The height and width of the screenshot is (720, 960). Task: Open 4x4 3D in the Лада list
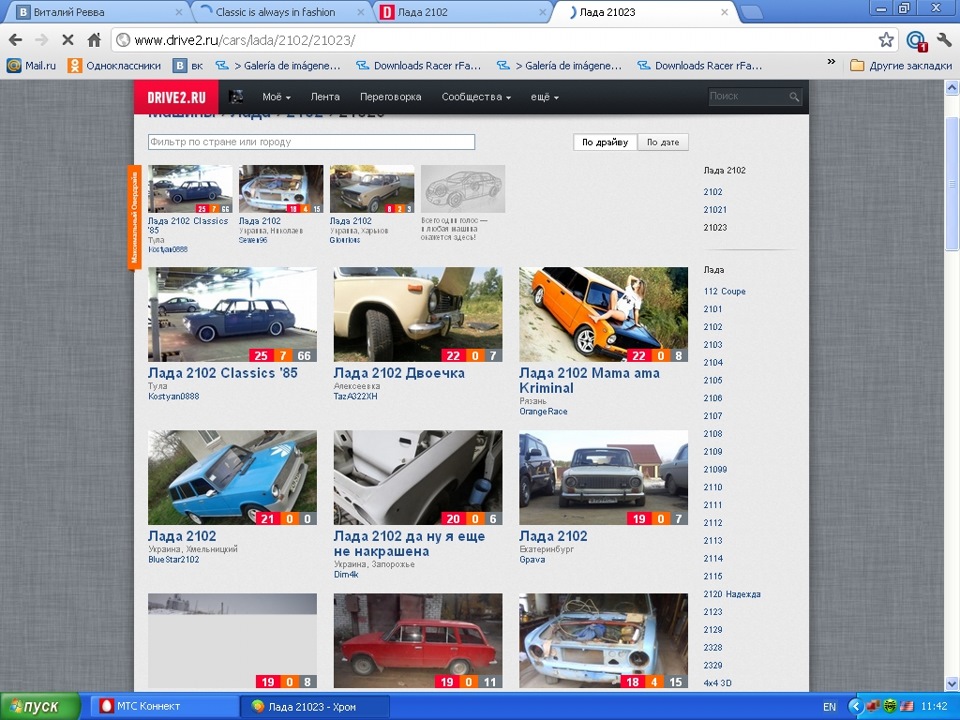718,683
